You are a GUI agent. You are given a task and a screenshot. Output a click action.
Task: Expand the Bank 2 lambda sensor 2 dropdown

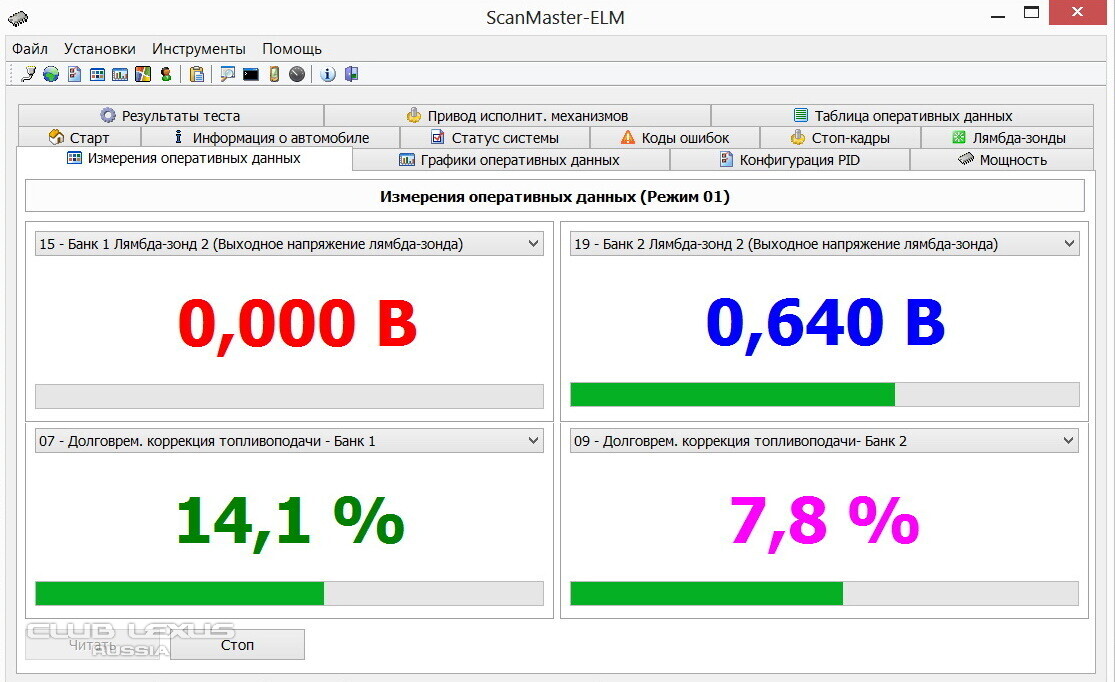pyautogui.click(x=1069, y=244)
